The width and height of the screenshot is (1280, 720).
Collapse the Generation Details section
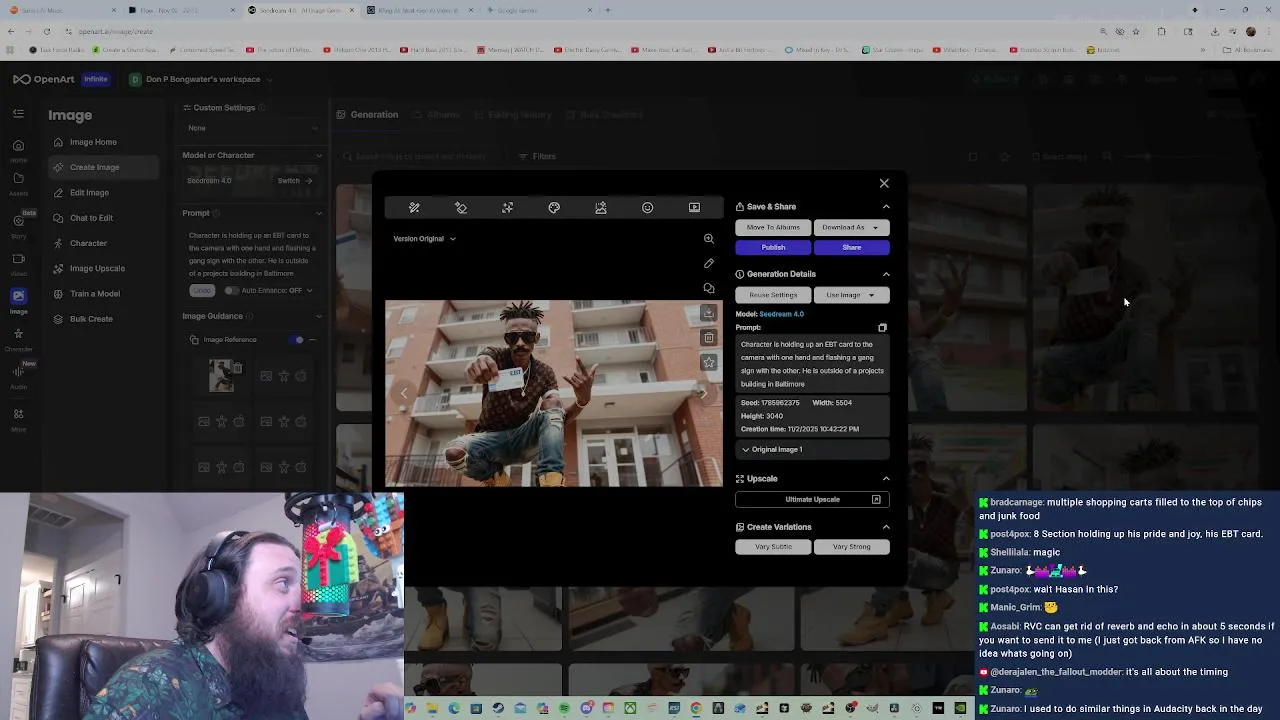pos(886,274)
